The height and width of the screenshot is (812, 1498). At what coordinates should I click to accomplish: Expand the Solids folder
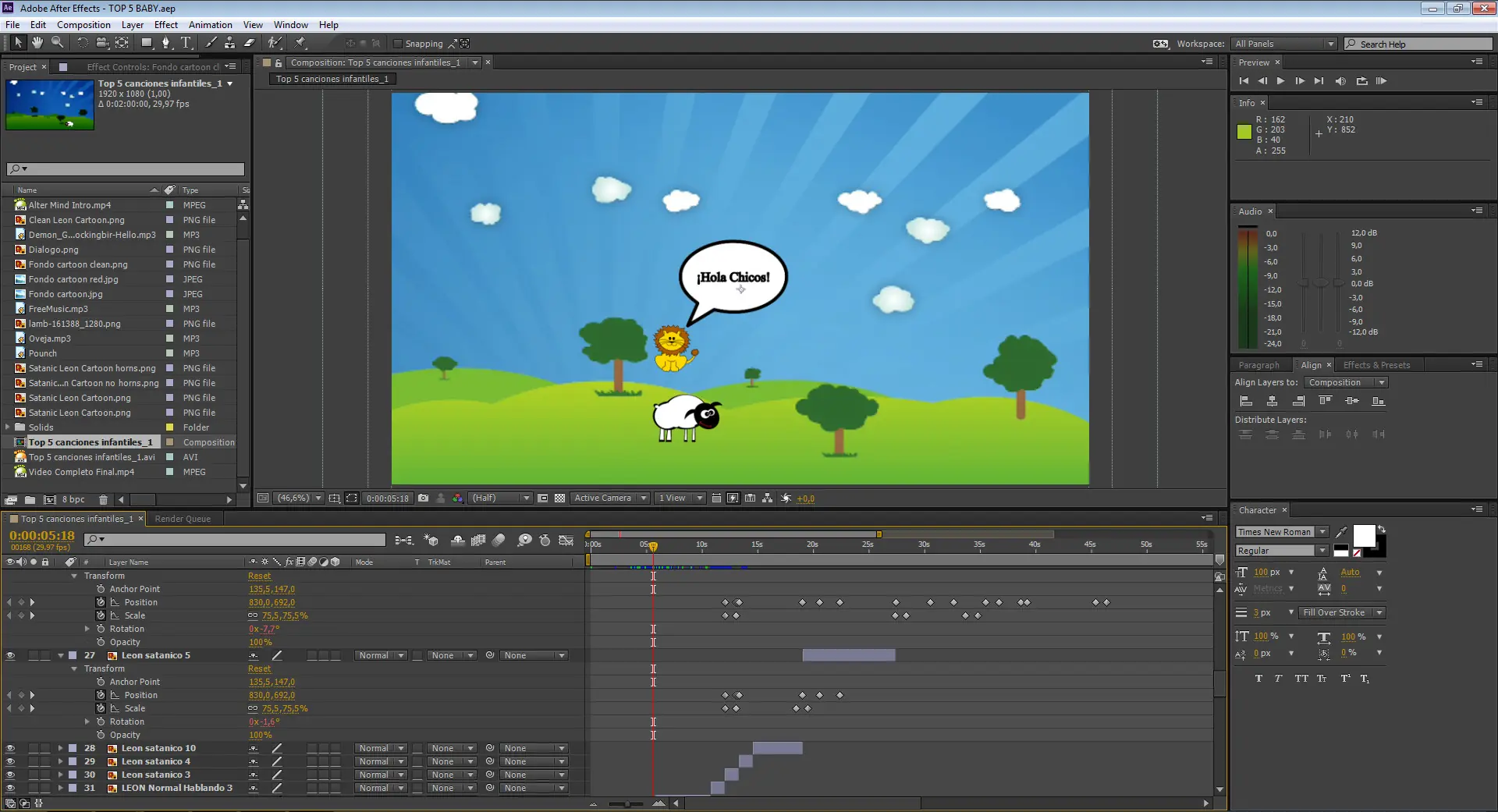(8, 427)
